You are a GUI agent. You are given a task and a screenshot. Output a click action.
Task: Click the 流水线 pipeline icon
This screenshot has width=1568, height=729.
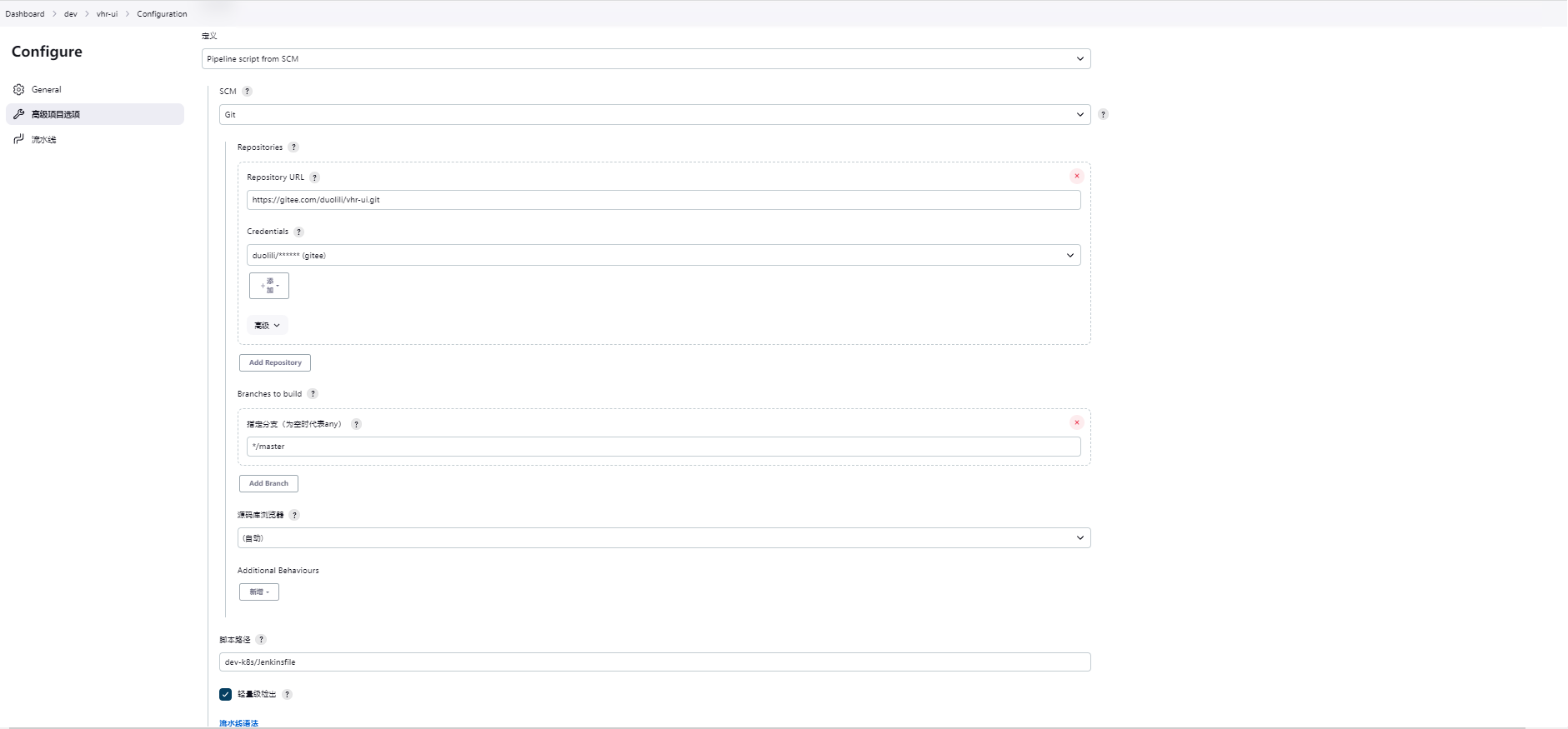pyautogui.click(x=19, y=139)
